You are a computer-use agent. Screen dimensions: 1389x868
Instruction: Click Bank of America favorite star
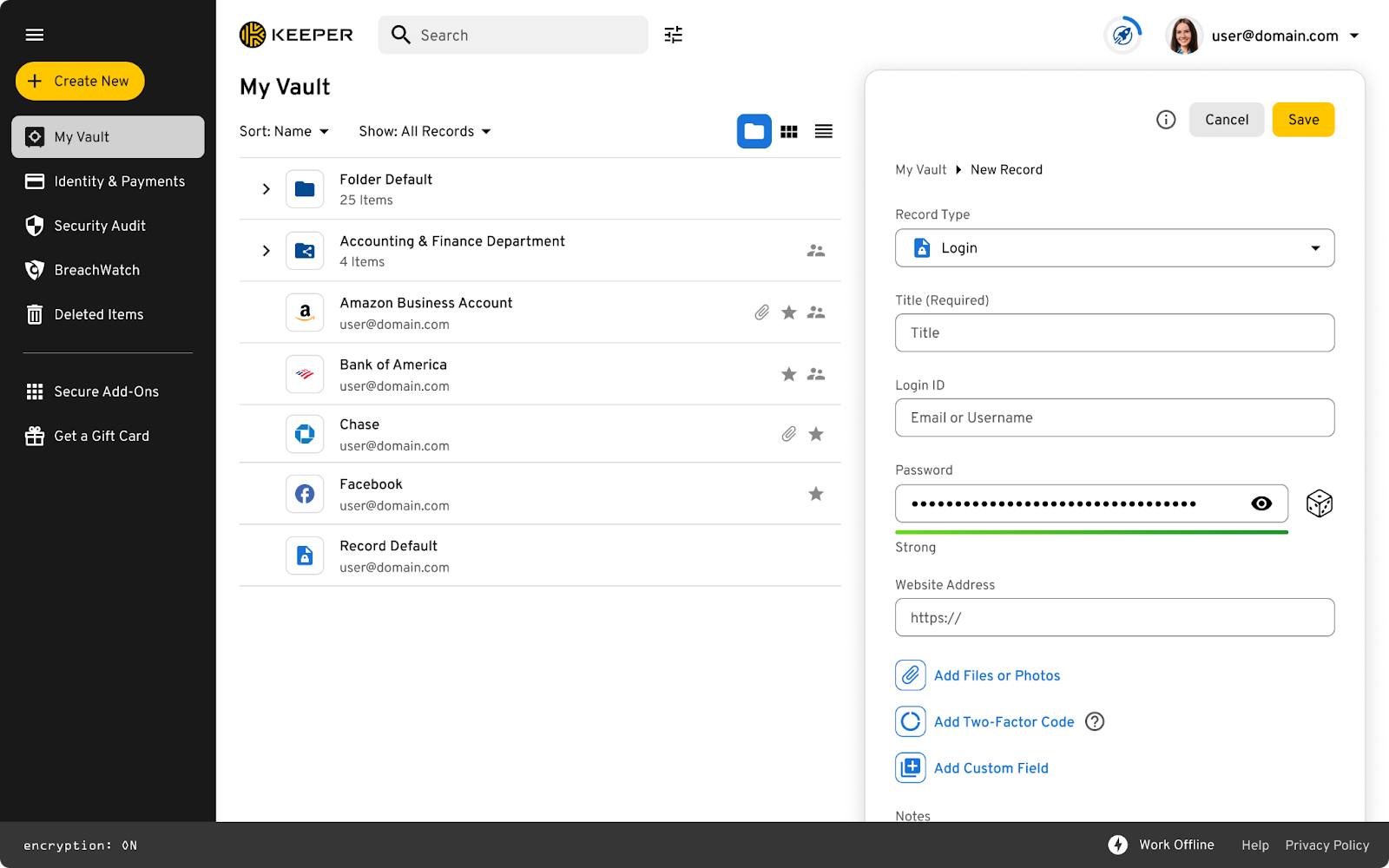point(789,374)
